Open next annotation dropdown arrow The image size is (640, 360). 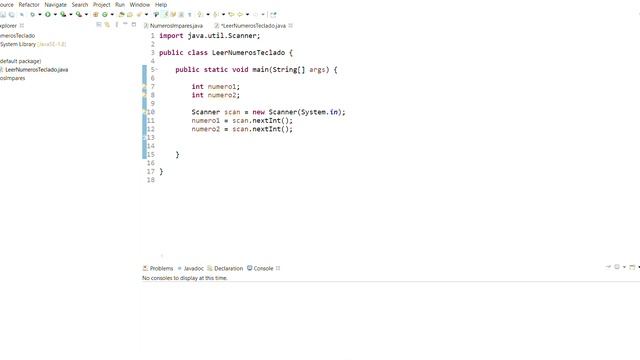pyautogui.click(x=208, y=14)
